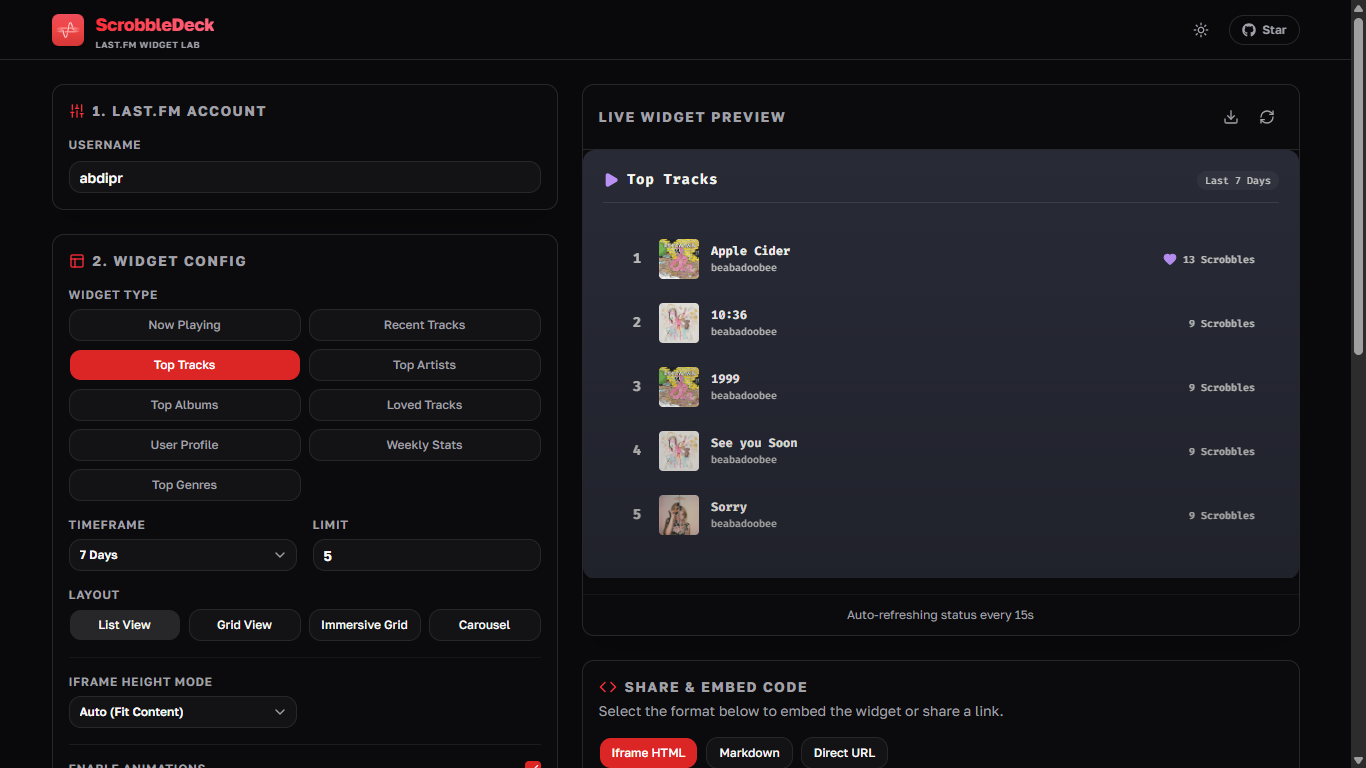Click the track title 1999
Screen dimensions: 1366x768
point(725,379)
